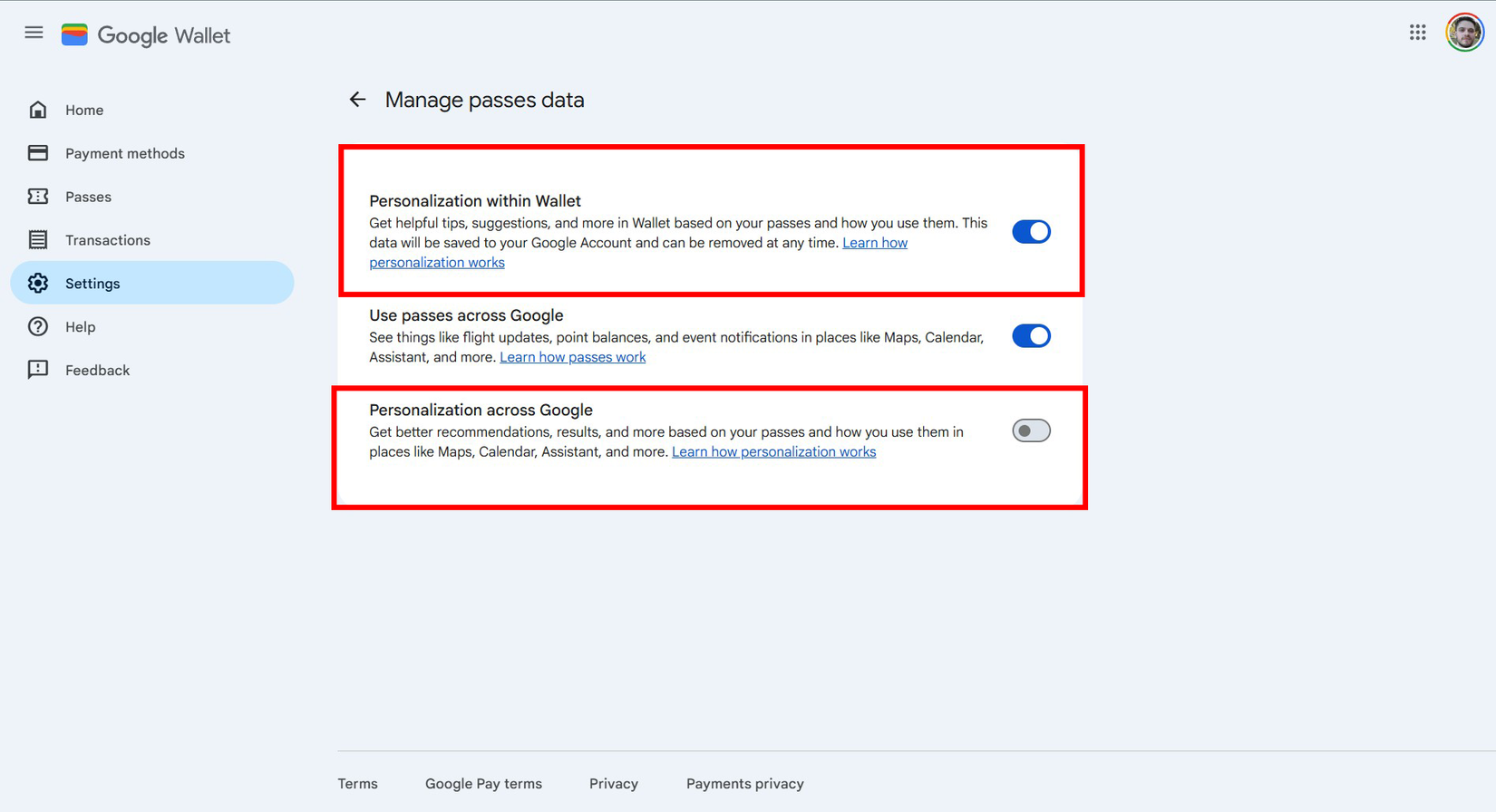Click the Feedback speech bubble icon
The height and width of the screenshot is (812, 1496).
point(37,370)
